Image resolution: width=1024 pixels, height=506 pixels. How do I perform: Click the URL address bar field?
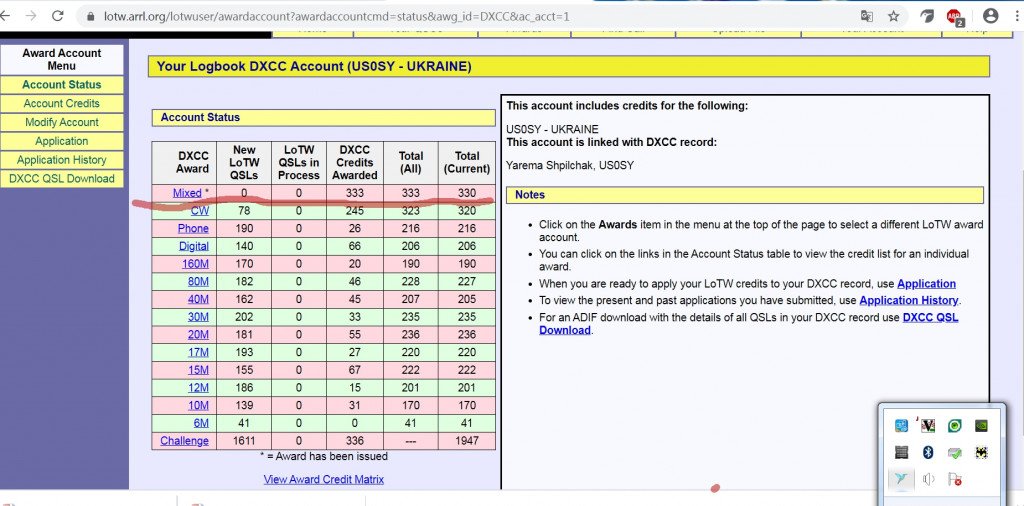click(x=450, y=17)
